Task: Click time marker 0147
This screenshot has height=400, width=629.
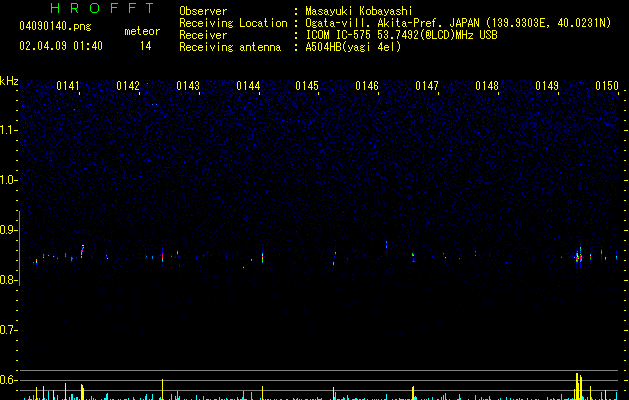Action: pyautogui.click(x=427, y=86)
